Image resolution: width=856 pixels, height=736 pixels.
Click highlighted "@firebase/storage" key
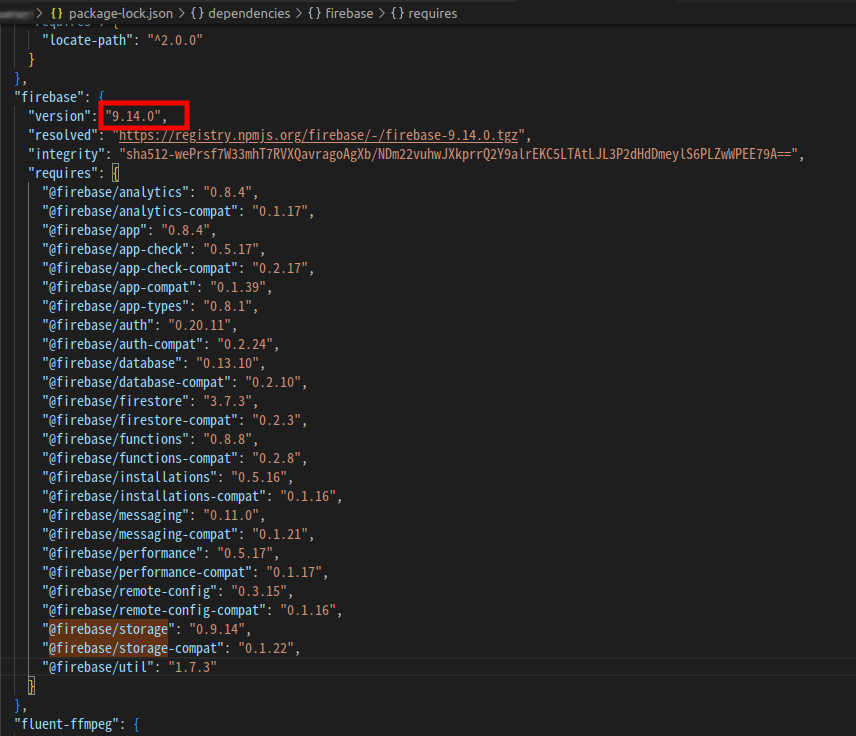click(x=108, y=630)
